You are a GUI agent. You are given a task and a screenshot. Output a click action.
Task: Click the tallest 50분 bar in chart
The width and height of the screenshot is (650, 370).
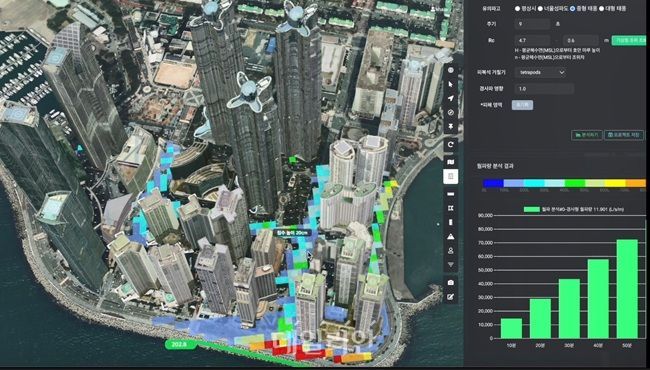(627, 289)
